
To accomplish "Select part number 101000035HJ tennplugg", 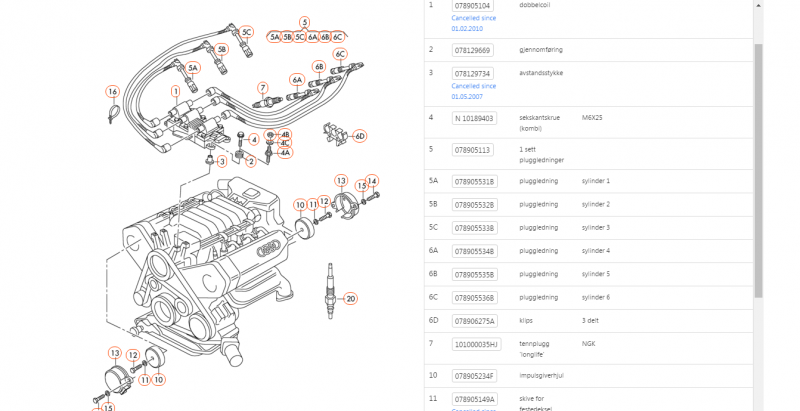I will point(476,344).
